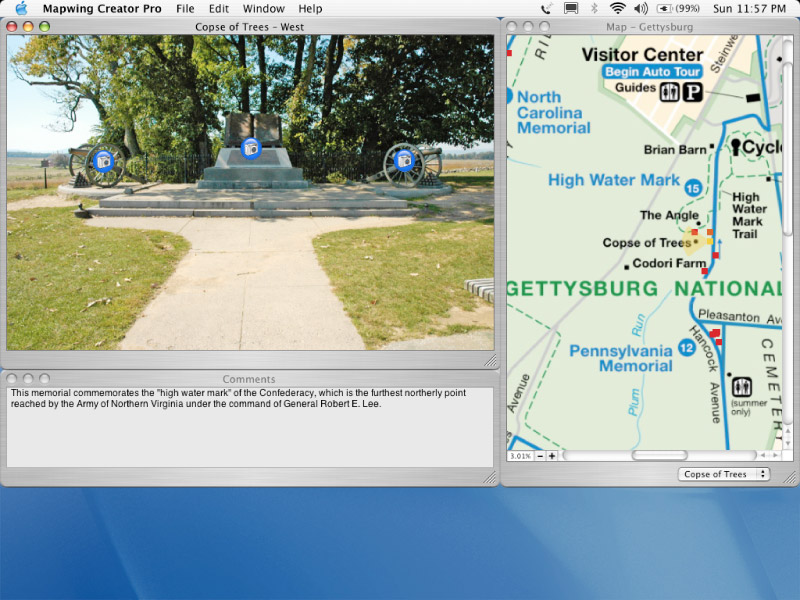Image resolution: width=800 pixels, height=600 pixels.
Task: Click the Bluetooth icon in menu bar
Action: [x=594, y=8]
